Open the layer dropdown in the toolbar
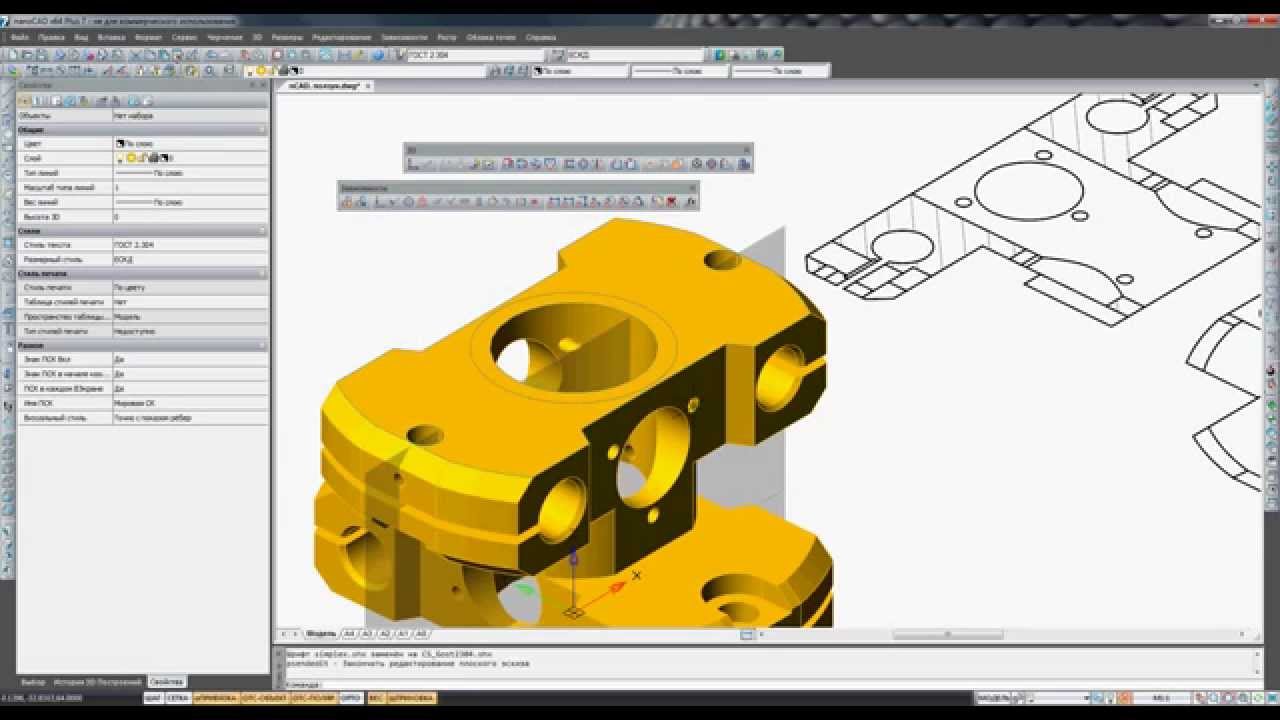Image resolution: width=1280 pixels, height=720 pixels. tap(580, 71)
